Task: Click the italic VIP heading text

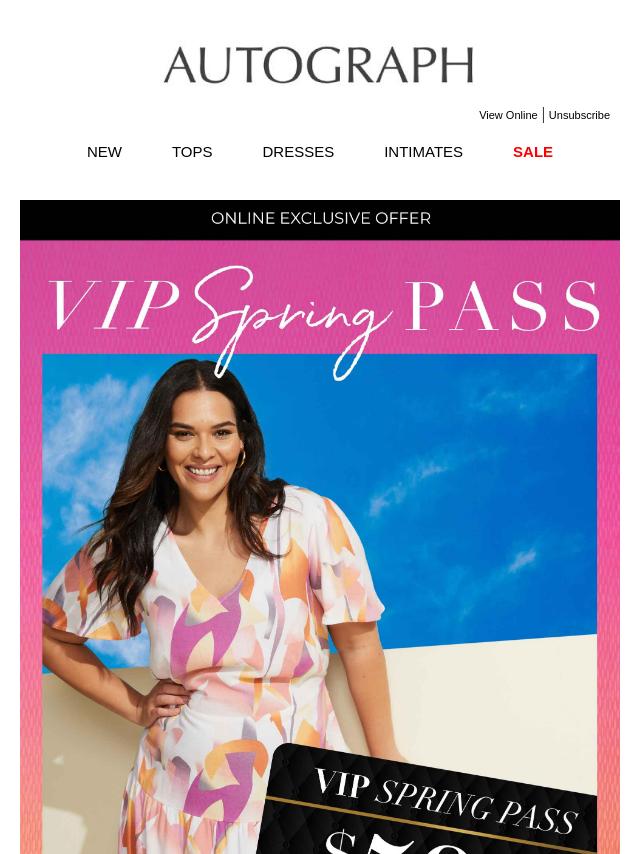Action: pyautogui.click(x=114, y=305)
